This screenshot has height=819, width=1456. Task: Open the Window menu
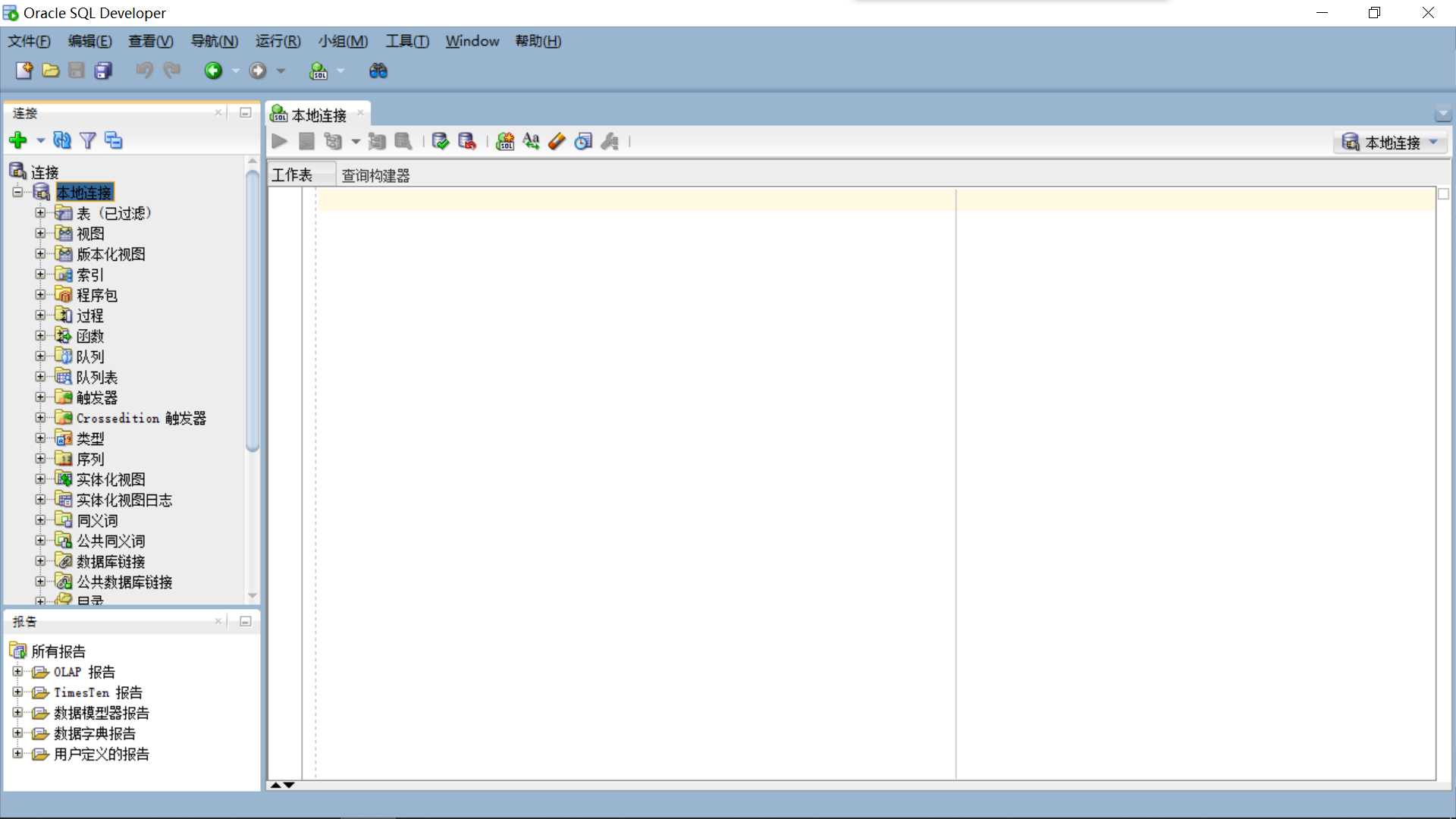[472, 41]
